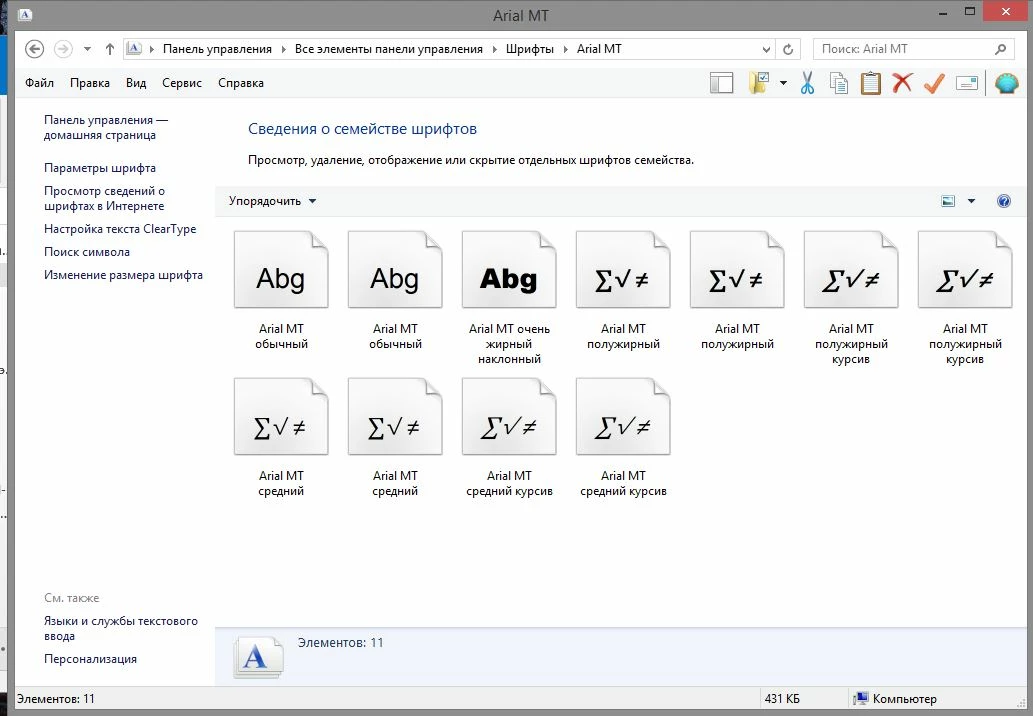Image resolution: width=1033 pixels, height=716 pixels.
Task: Open Языки и службы текстового ввода link
Action: (121, 628)
